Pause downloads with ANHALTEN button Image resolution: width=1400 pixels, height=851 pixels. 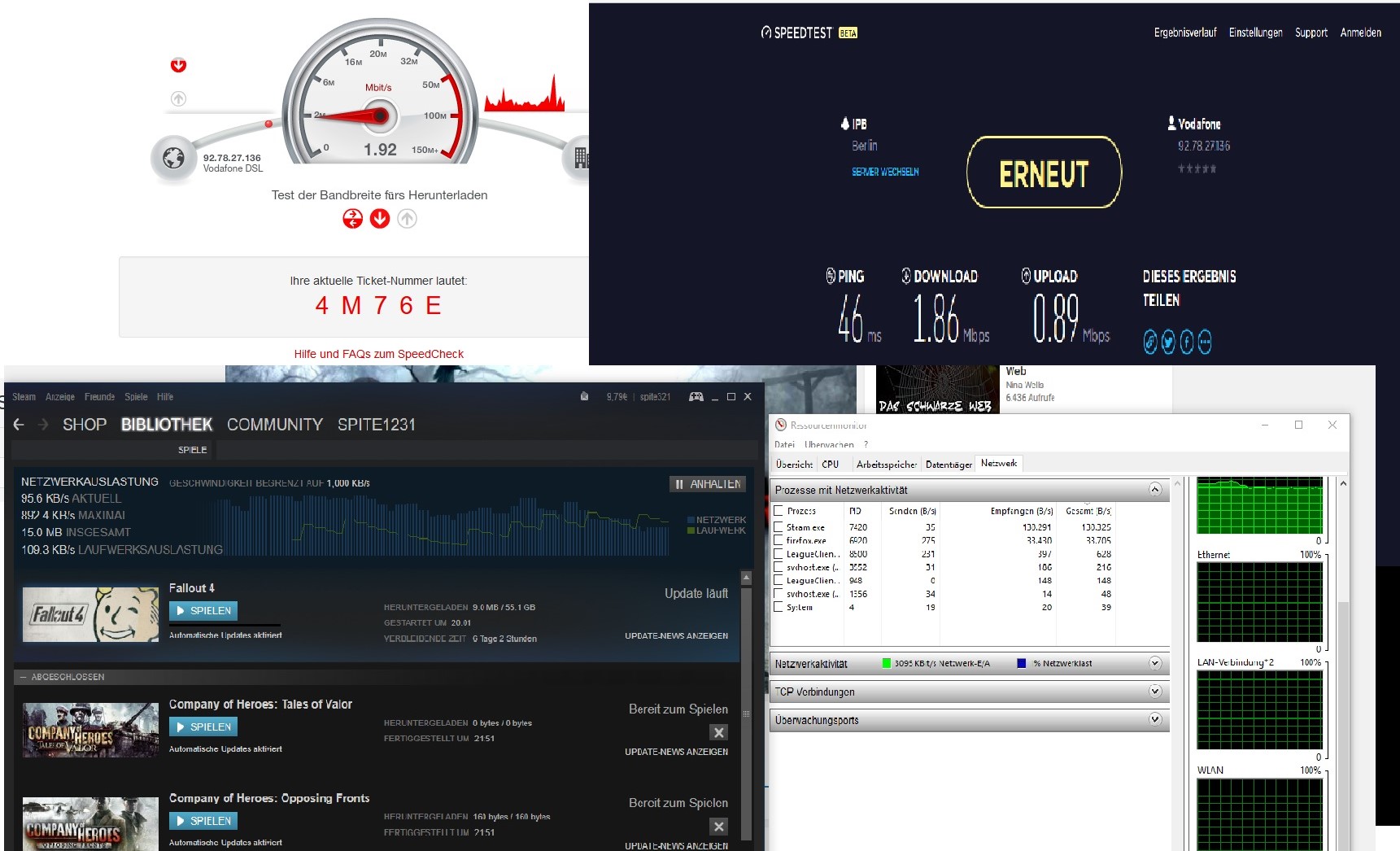[707, 484]
